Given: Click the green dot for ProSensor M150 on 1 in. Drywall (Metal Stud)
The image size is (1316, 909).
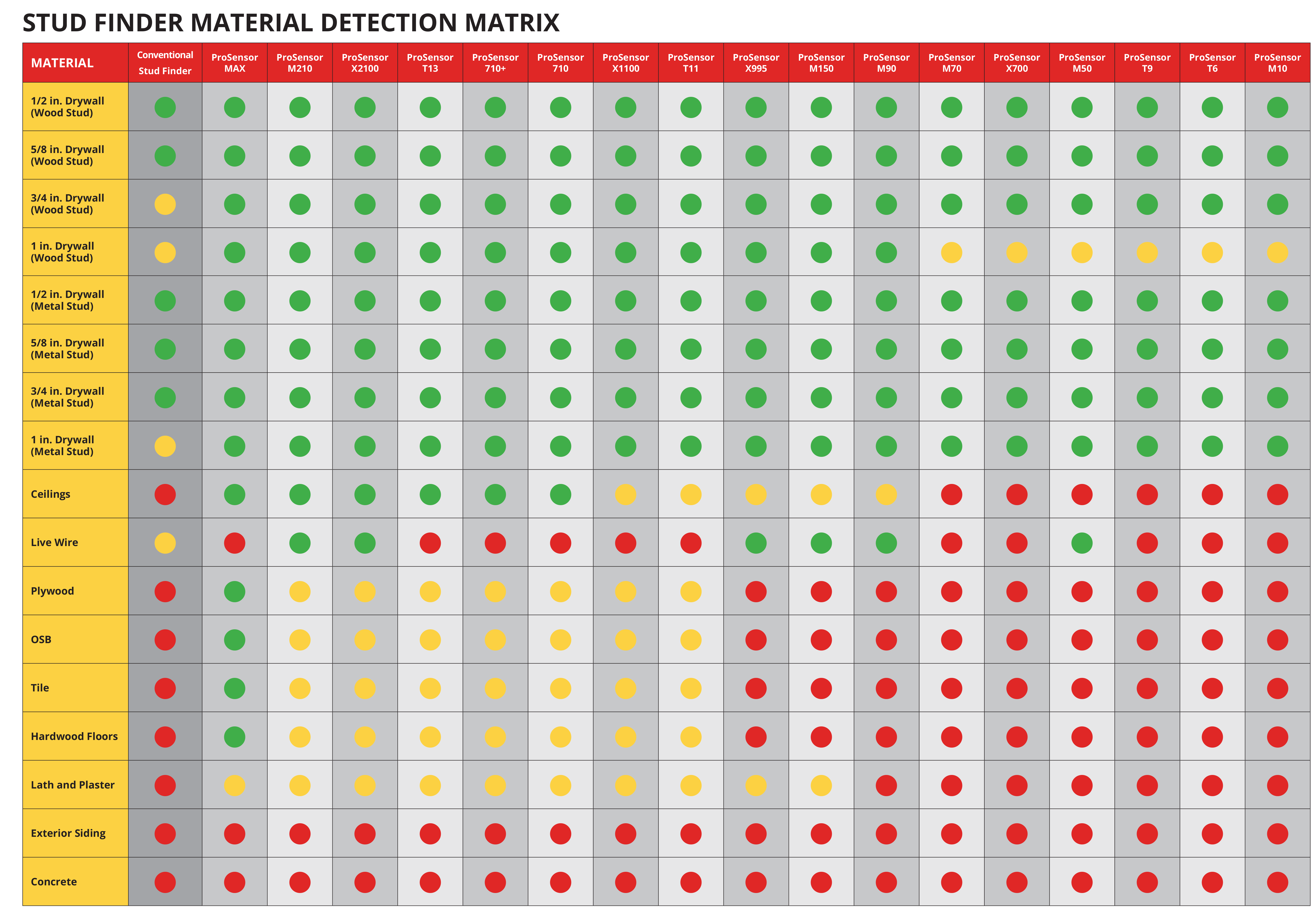Looking at the screenshot, I should tap(821, 446).
